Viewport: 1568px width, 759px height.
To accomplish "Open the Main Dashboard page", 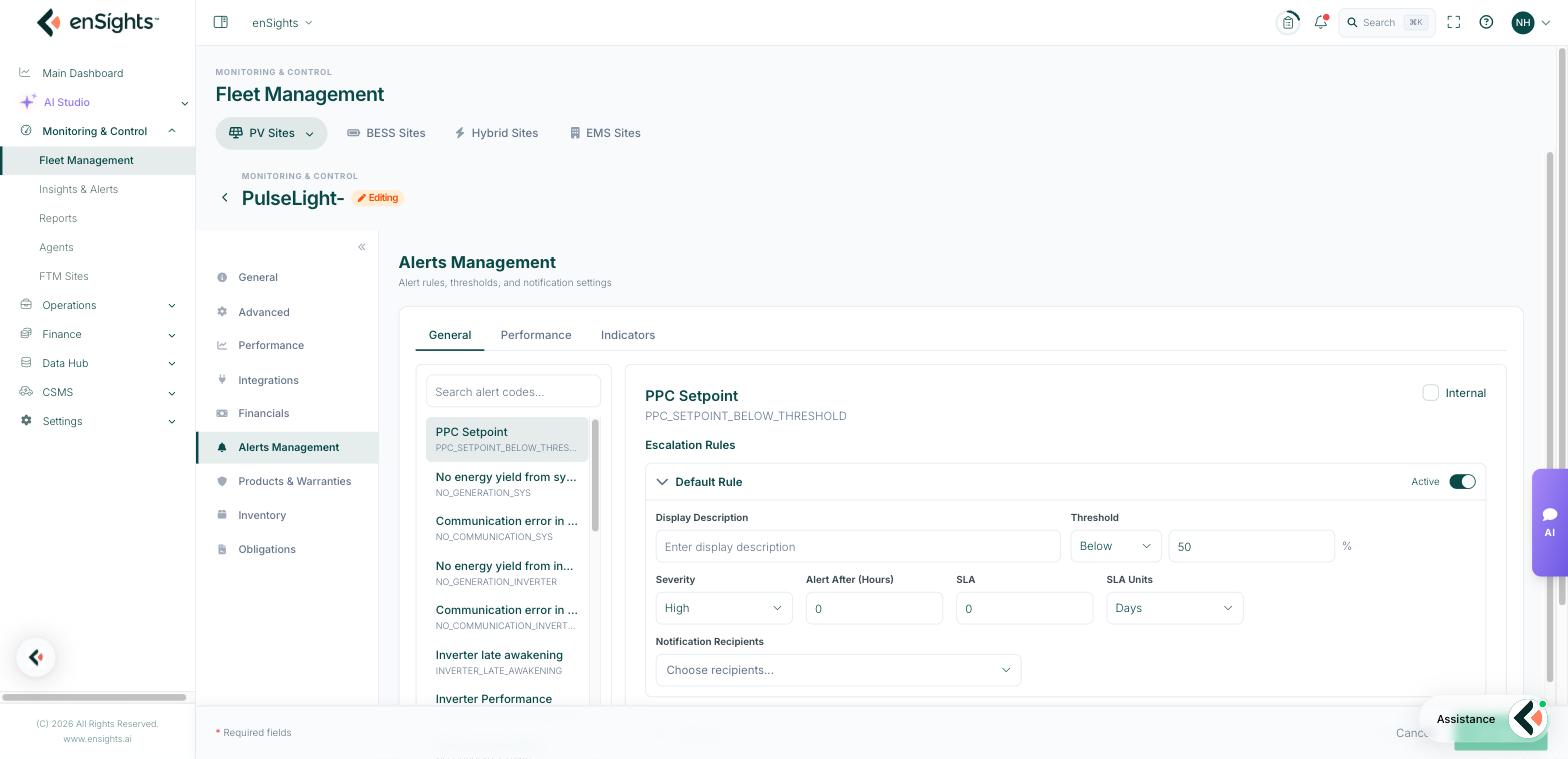I will [82, 73].
